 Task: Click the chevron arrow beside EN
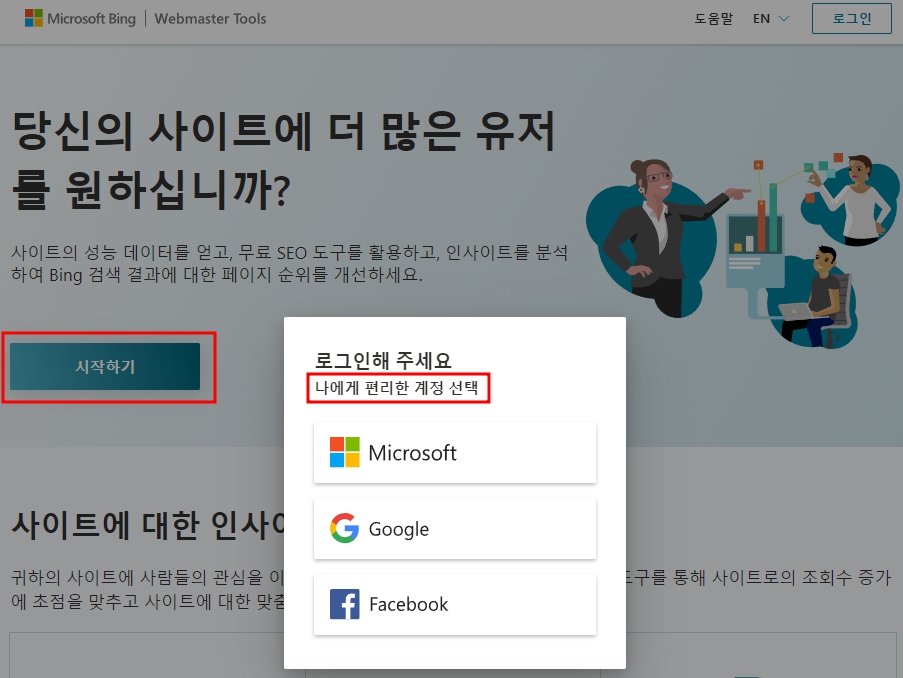click(784, 18)
